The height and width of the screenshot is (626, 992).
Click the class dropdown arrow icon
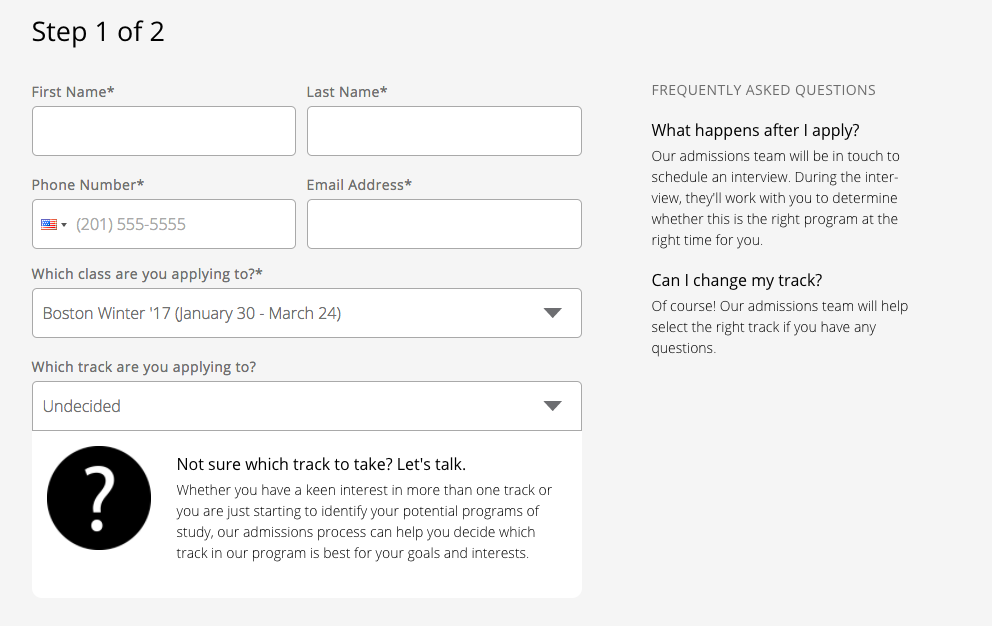(x=552, y=313)
